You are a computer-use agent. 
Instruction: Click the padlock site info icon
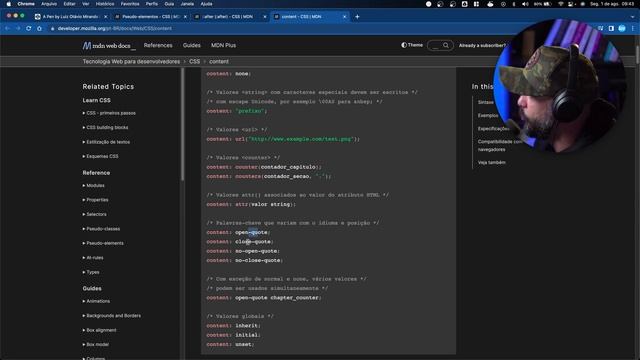click(52, 29)
